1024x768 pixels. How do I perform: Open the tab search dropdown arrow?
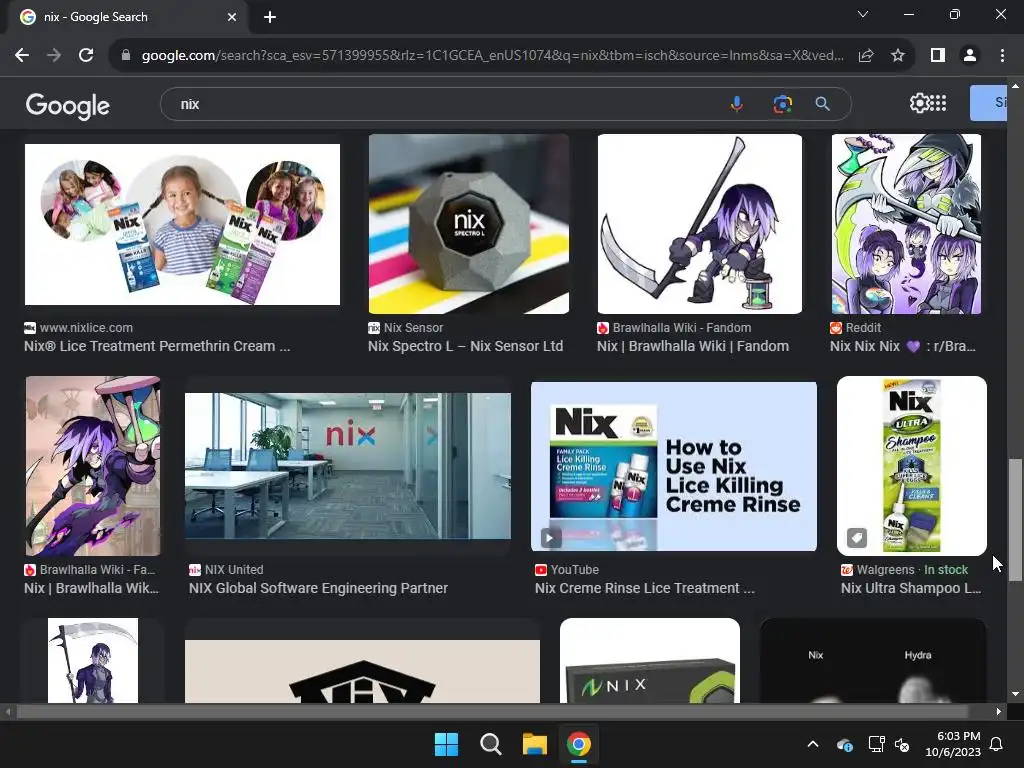pyautogui.click(x=863, y=14)
